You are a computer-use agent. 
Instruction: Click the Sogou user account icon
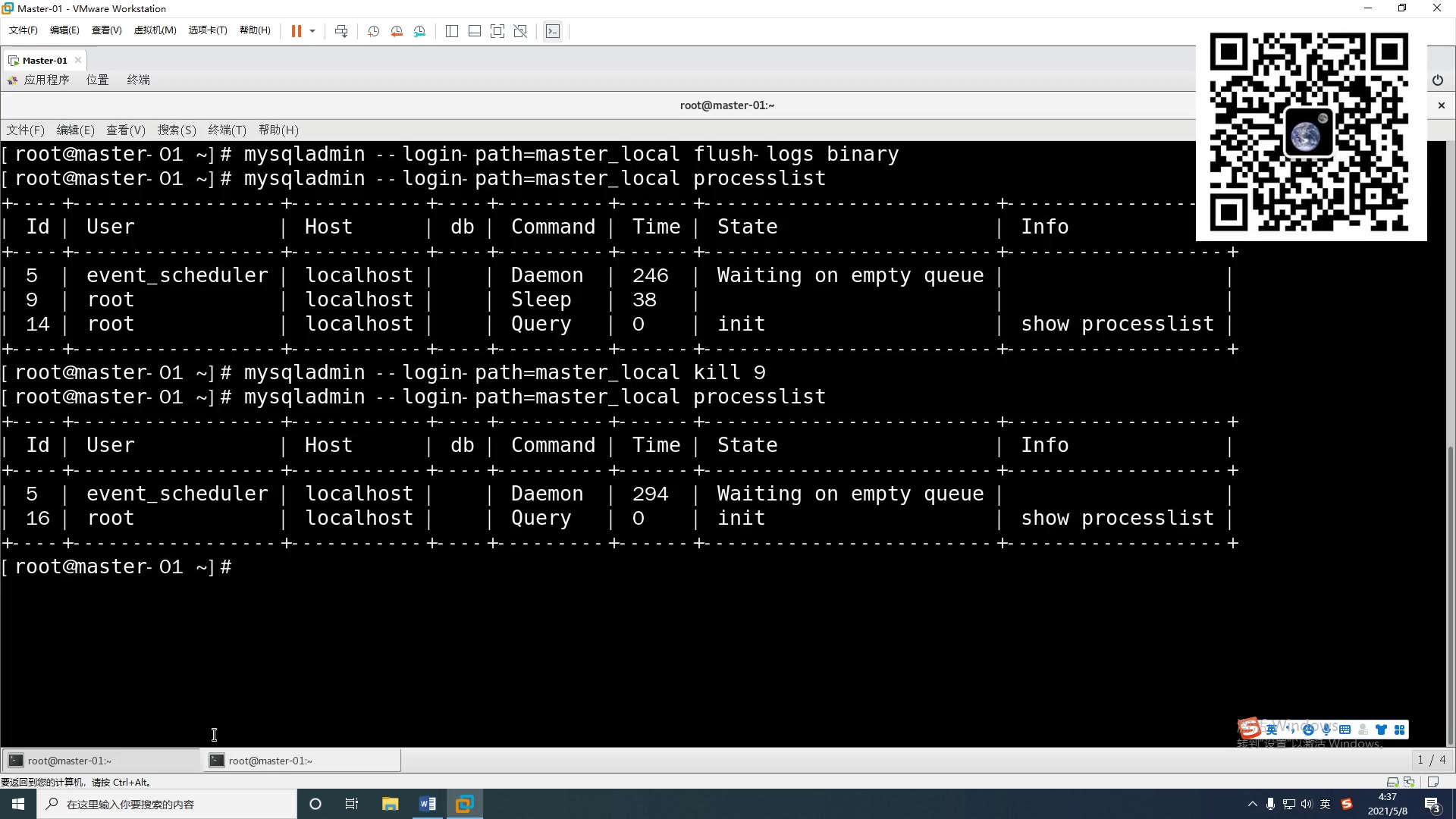[1363, 730]
